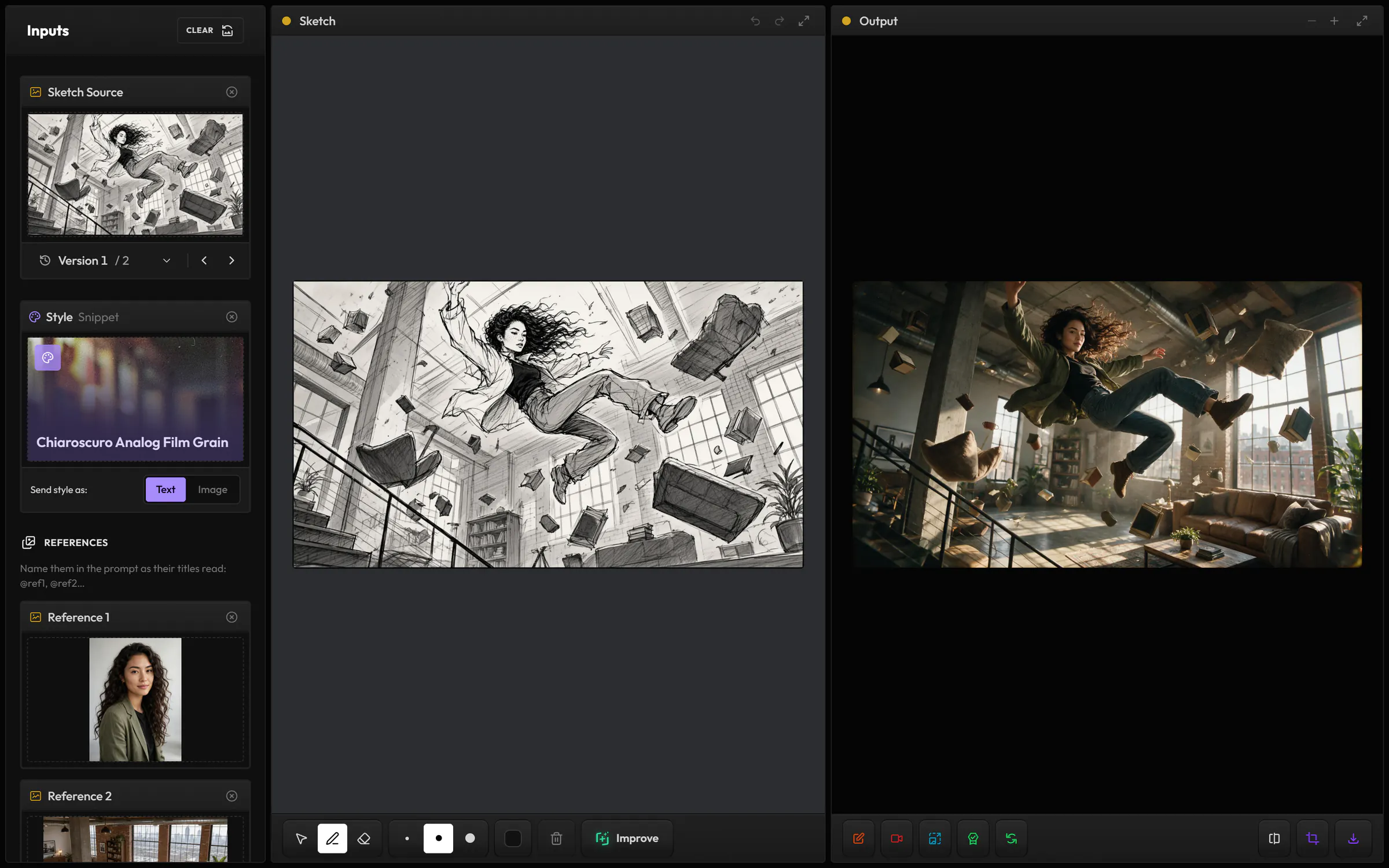Remove Reference 2
1389x868 pixels.
pos(231,796)
